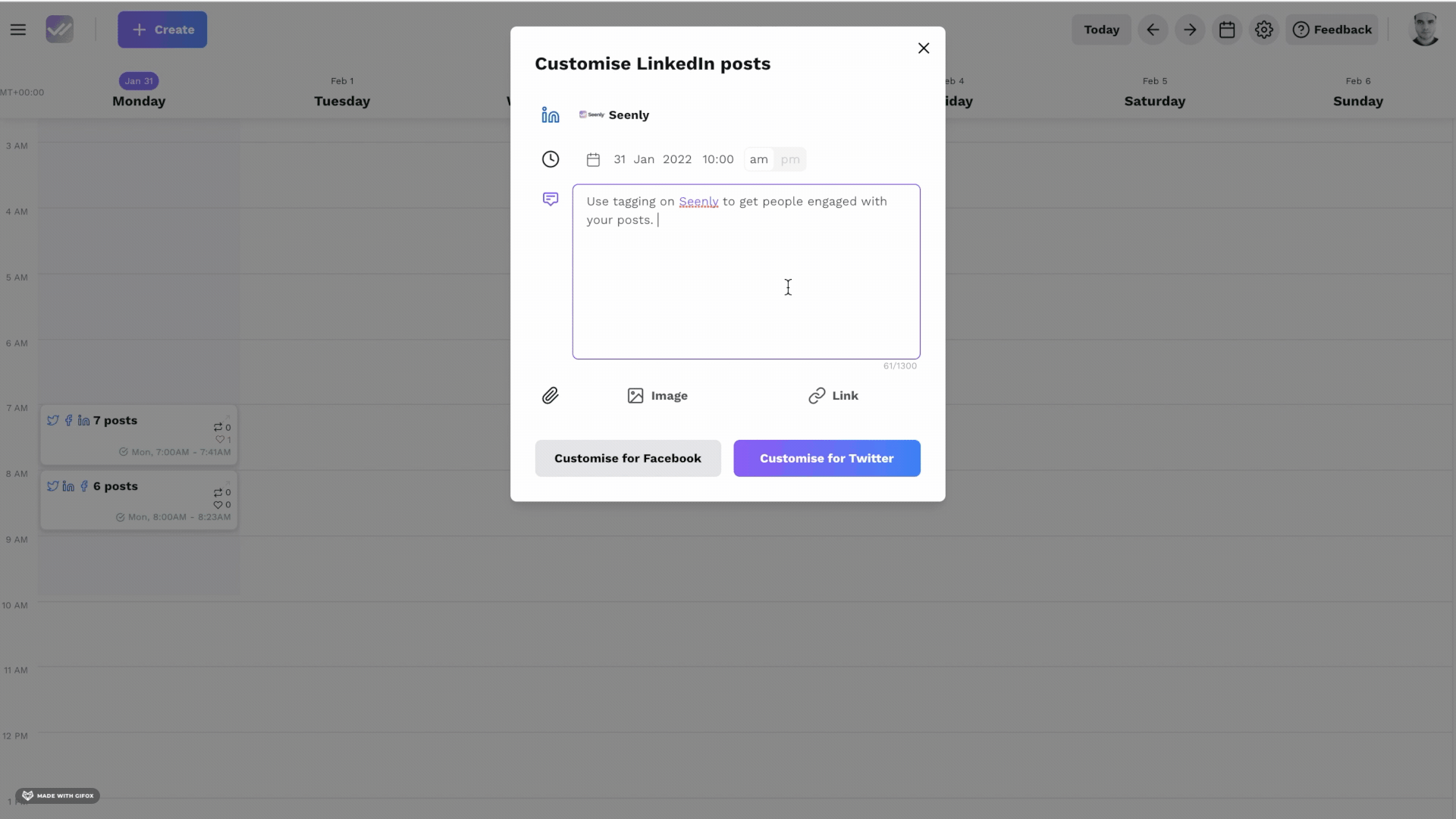The height and width of the screenshot is (819, 1456).
Task: Click the Seenly checkmark logo
Action: pyautogui.click(x=59, y=30)
